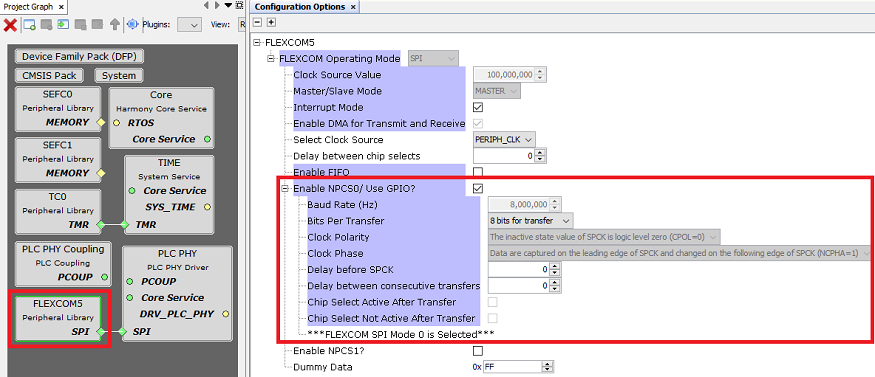The height and width of the screenshot is (377, 875).
Task: Click the SYS_TIME yellow circle connector
Action: (x=207, y=207)
